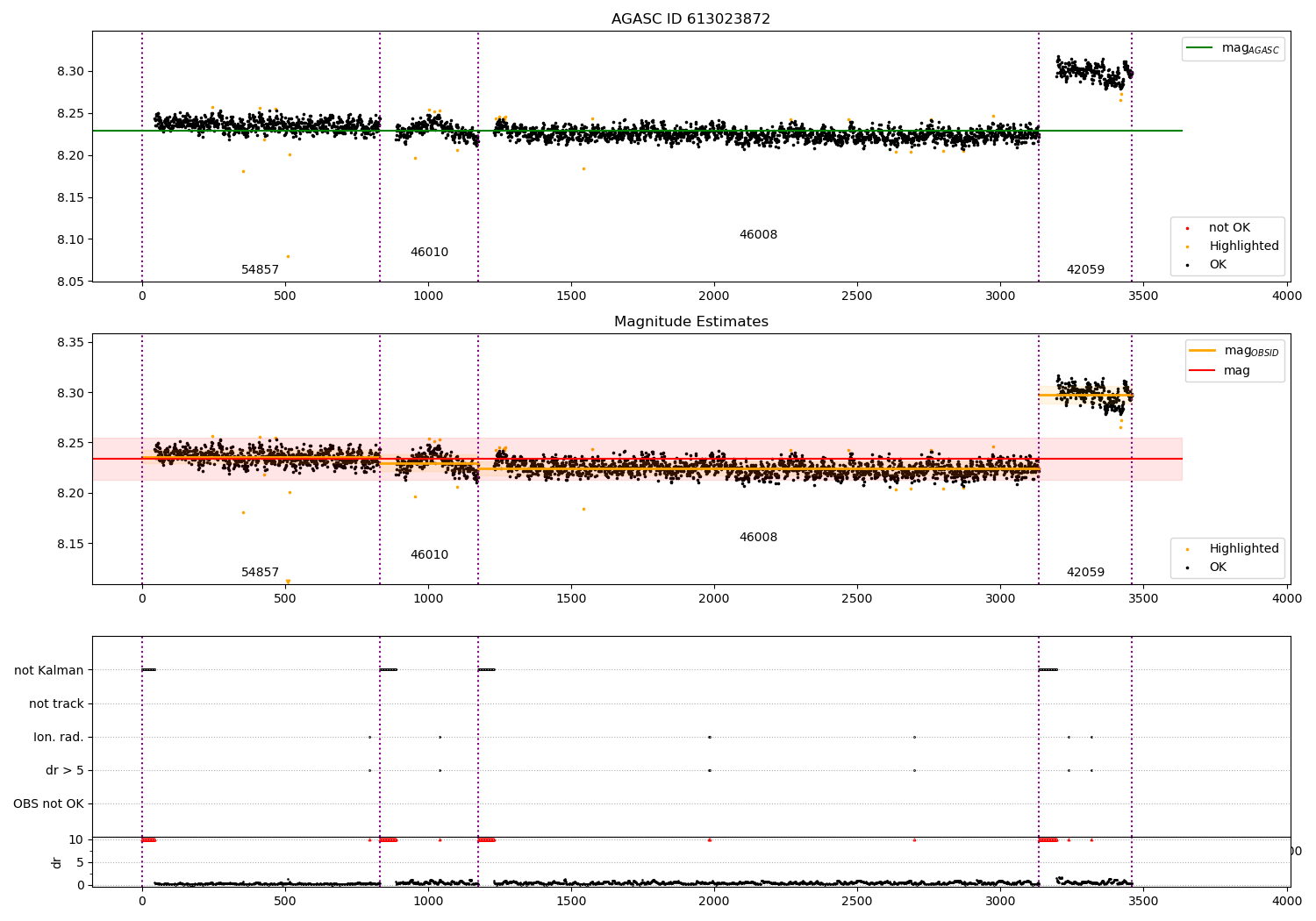Click OBSID label 54857 in the AGASC ID plot
Image resolution: width=1316 pixels, height=921 pixels.
click(260, 270)
